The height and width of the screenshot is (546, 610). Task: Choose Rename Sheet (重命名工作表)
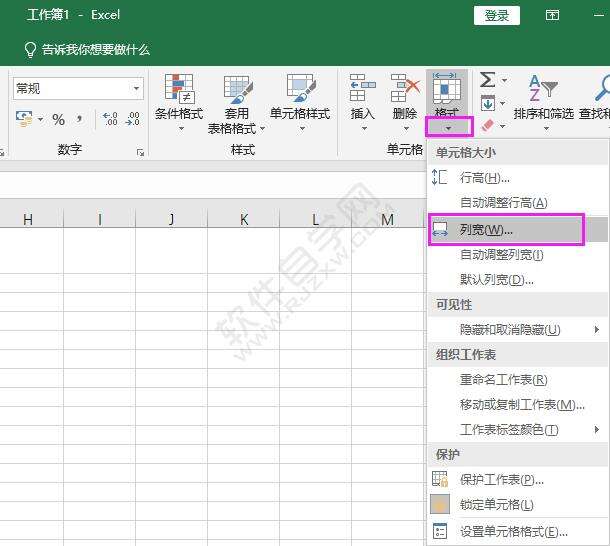click(x=518, y=380)
